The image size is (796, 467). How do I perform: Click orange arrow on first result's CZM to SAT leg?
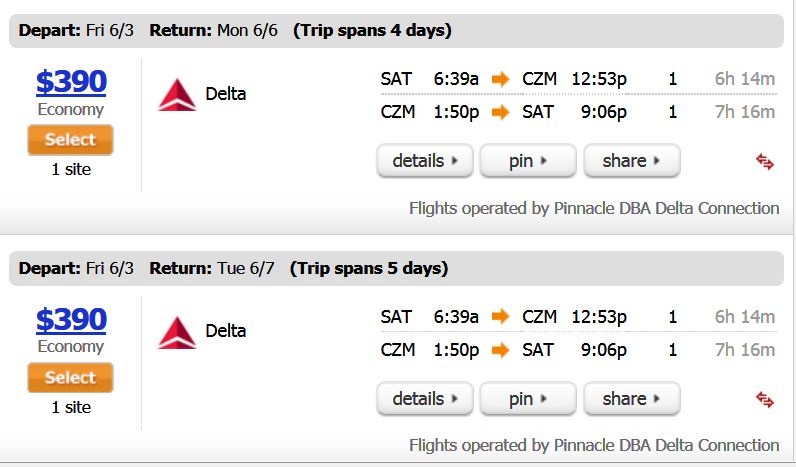coord(501,112)
